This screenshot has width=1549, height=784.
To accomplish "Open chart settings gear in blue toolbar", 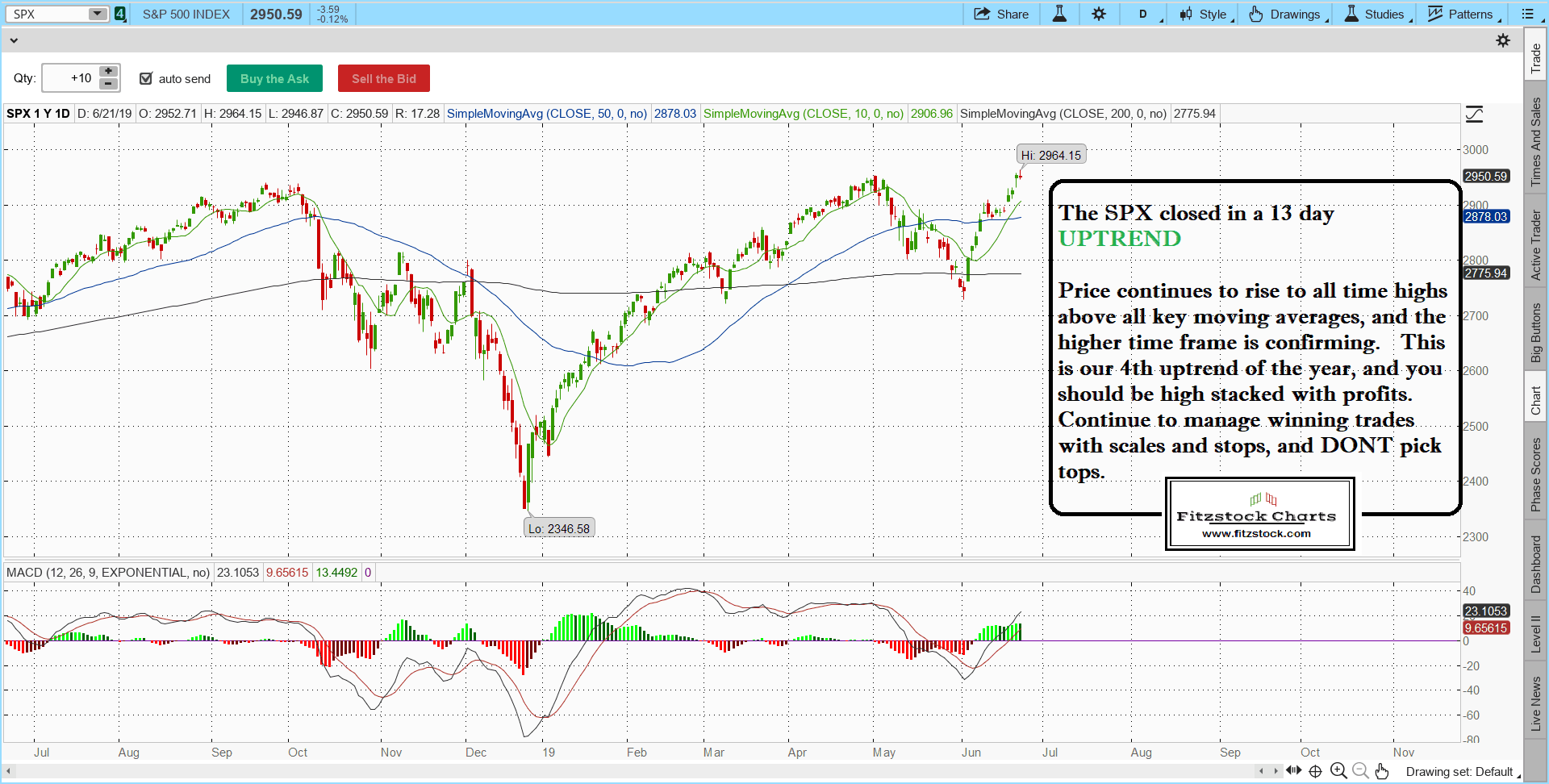I will point(1099,14).
